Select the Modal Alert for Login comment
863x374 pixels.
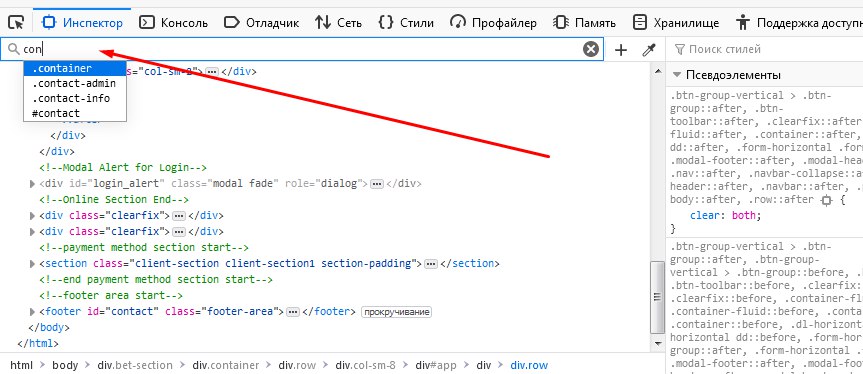[x=123, y=167]
